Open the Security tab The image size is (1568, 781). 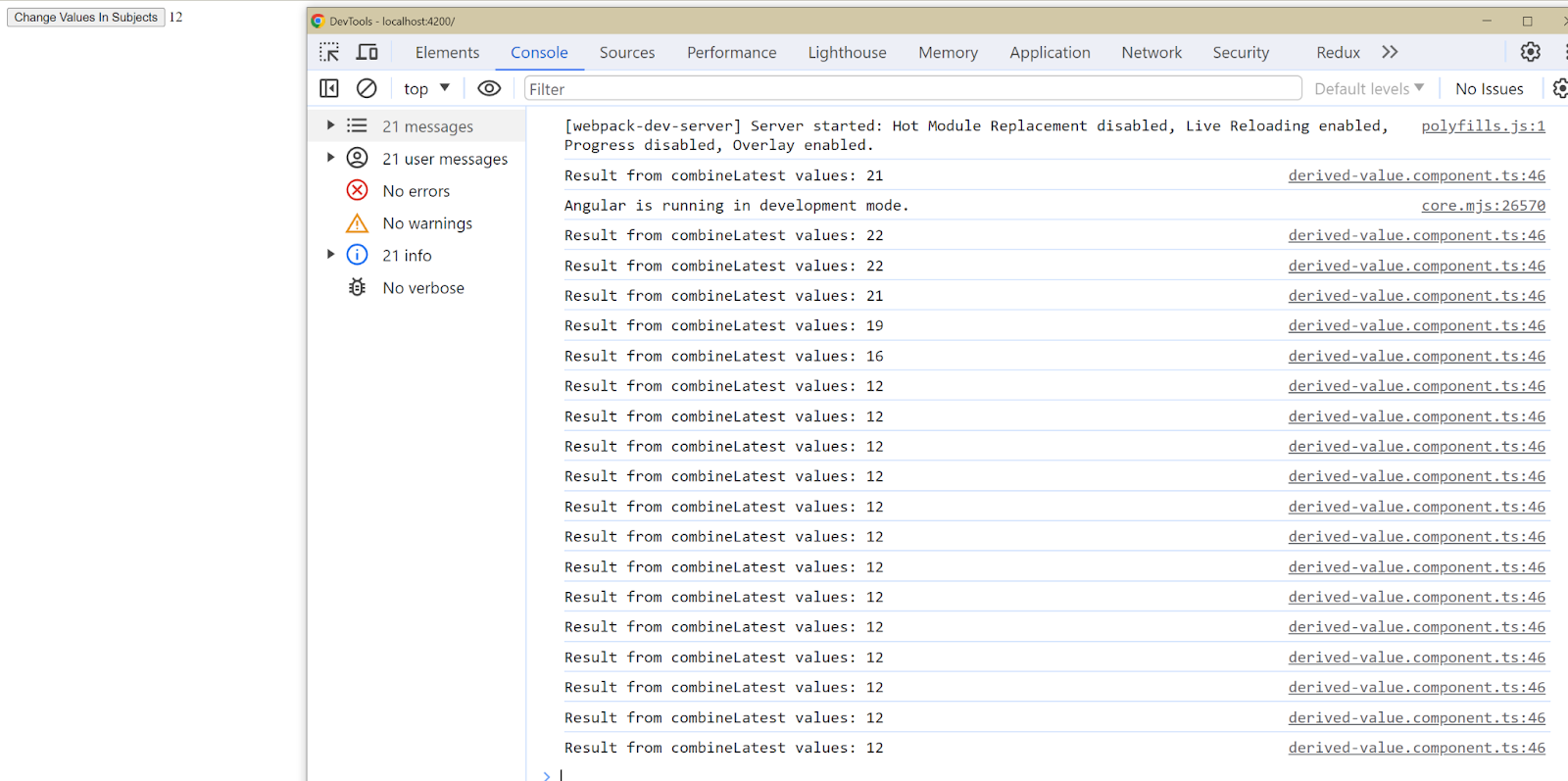pos(1241,53)
